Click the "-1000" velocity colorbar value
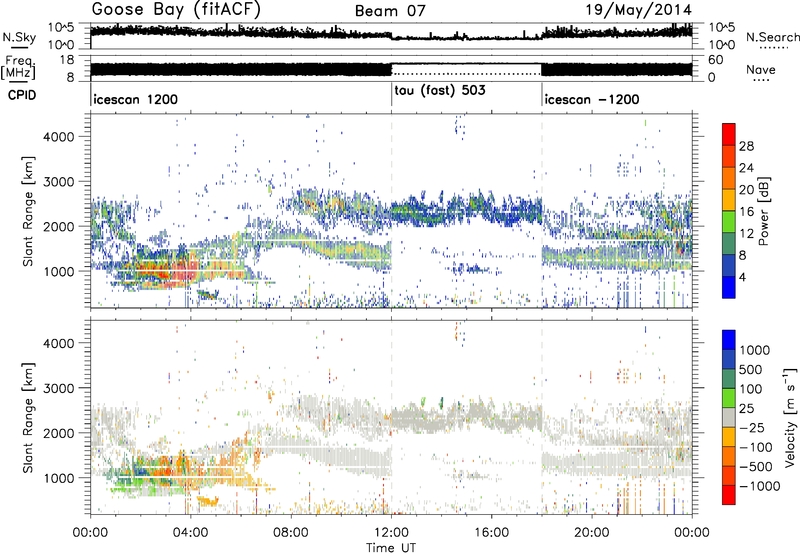 click(760, 486)
